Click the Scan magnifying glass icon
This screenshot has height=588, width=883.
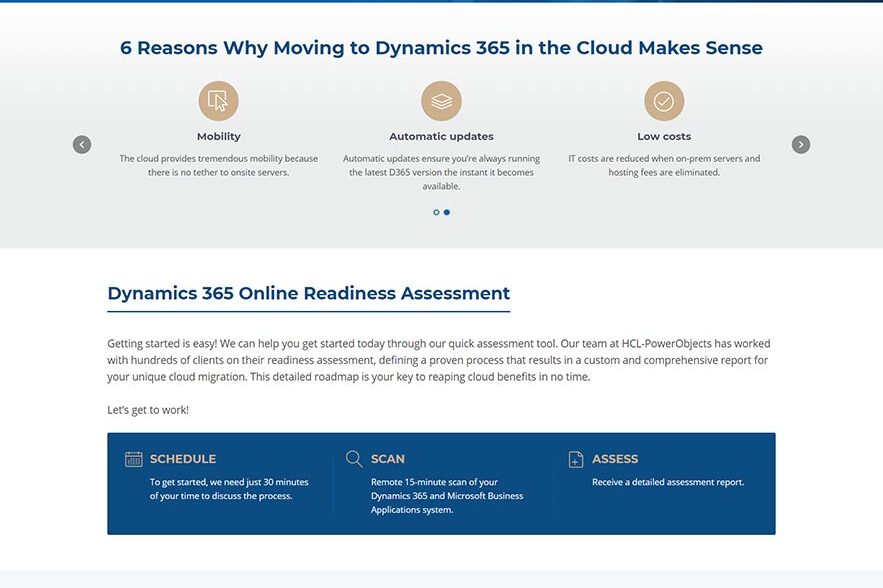tap(354, 459)
